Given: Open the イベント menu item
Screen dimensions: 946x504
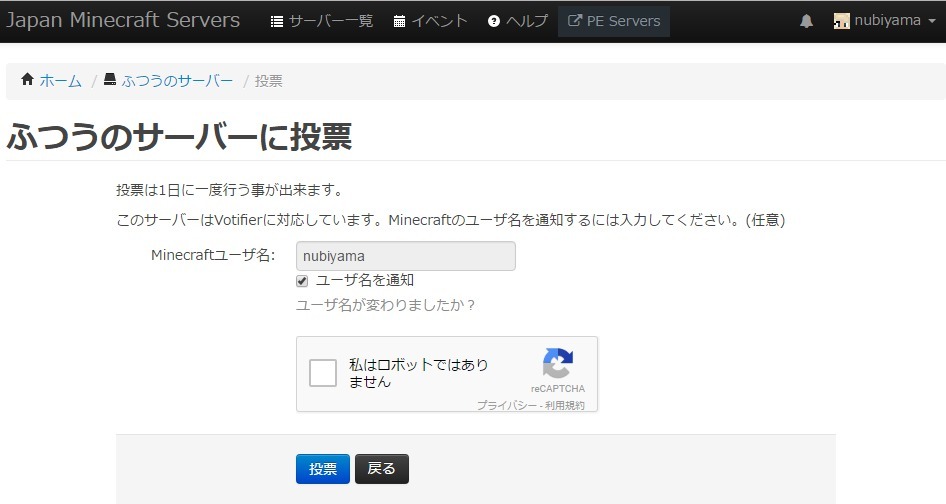Looking at the screenshot, I should point(440,21).
